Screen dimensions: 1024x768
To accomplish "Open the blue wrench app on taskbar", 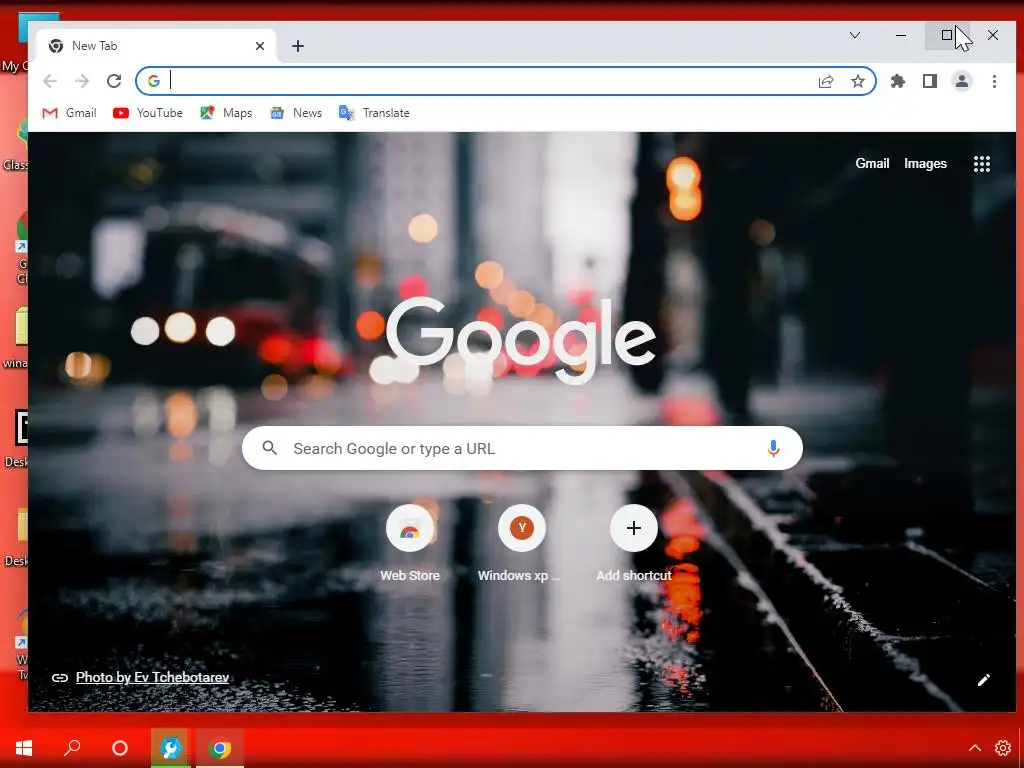I will (x=171, y=748).
